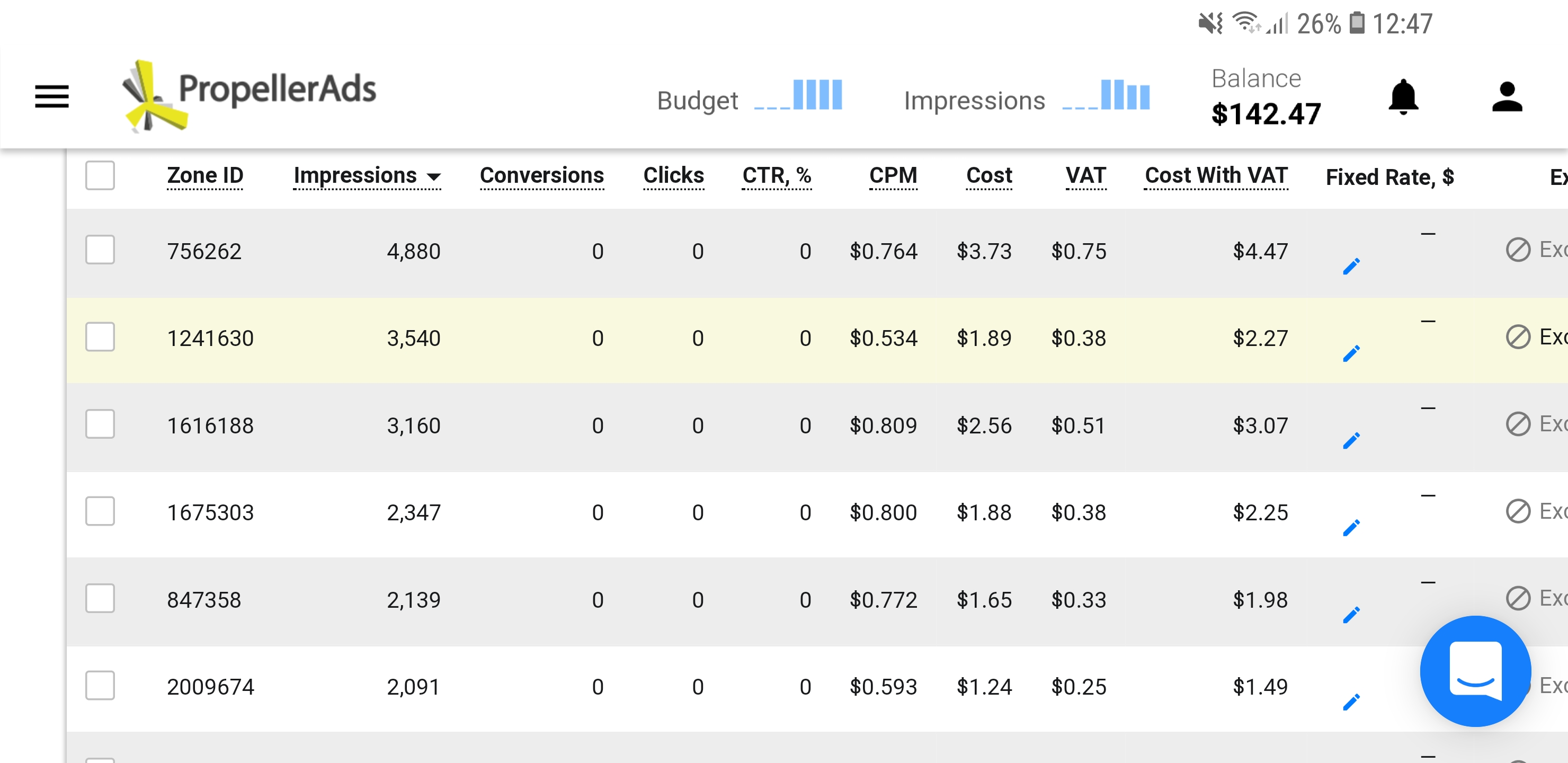Tap the battery icon in status bar
The width and height of the screenshot is (1568, 763).
1357,23
